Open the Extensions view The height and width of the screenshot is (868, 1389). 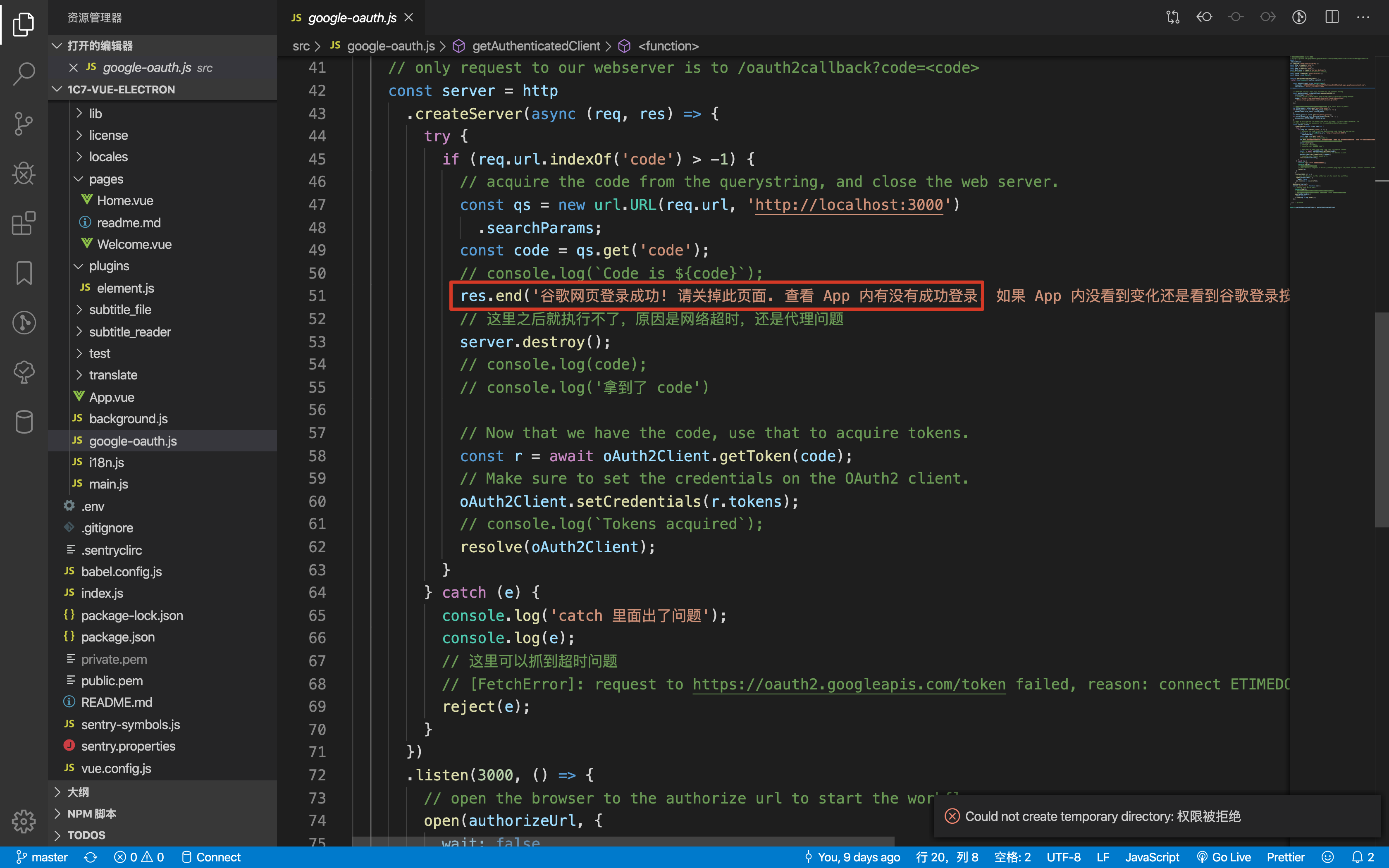coord(24,223)
